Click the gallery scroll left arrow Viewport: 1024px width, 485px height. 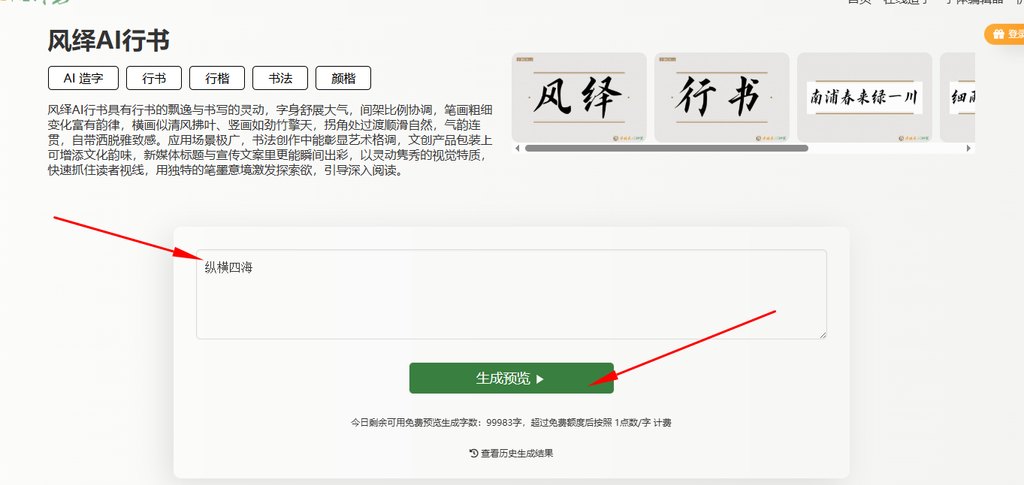[x=516, y=148]
